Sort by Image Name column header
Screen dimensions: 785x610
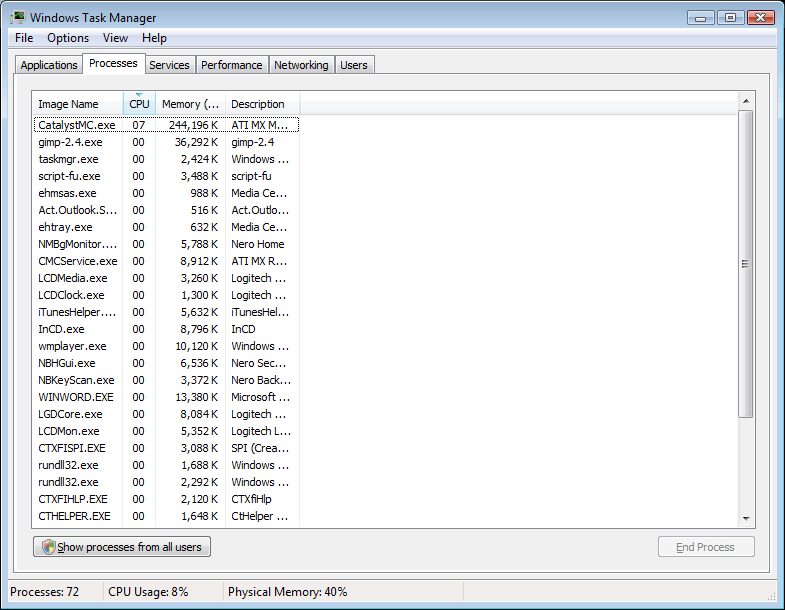[x=78, y=104]
